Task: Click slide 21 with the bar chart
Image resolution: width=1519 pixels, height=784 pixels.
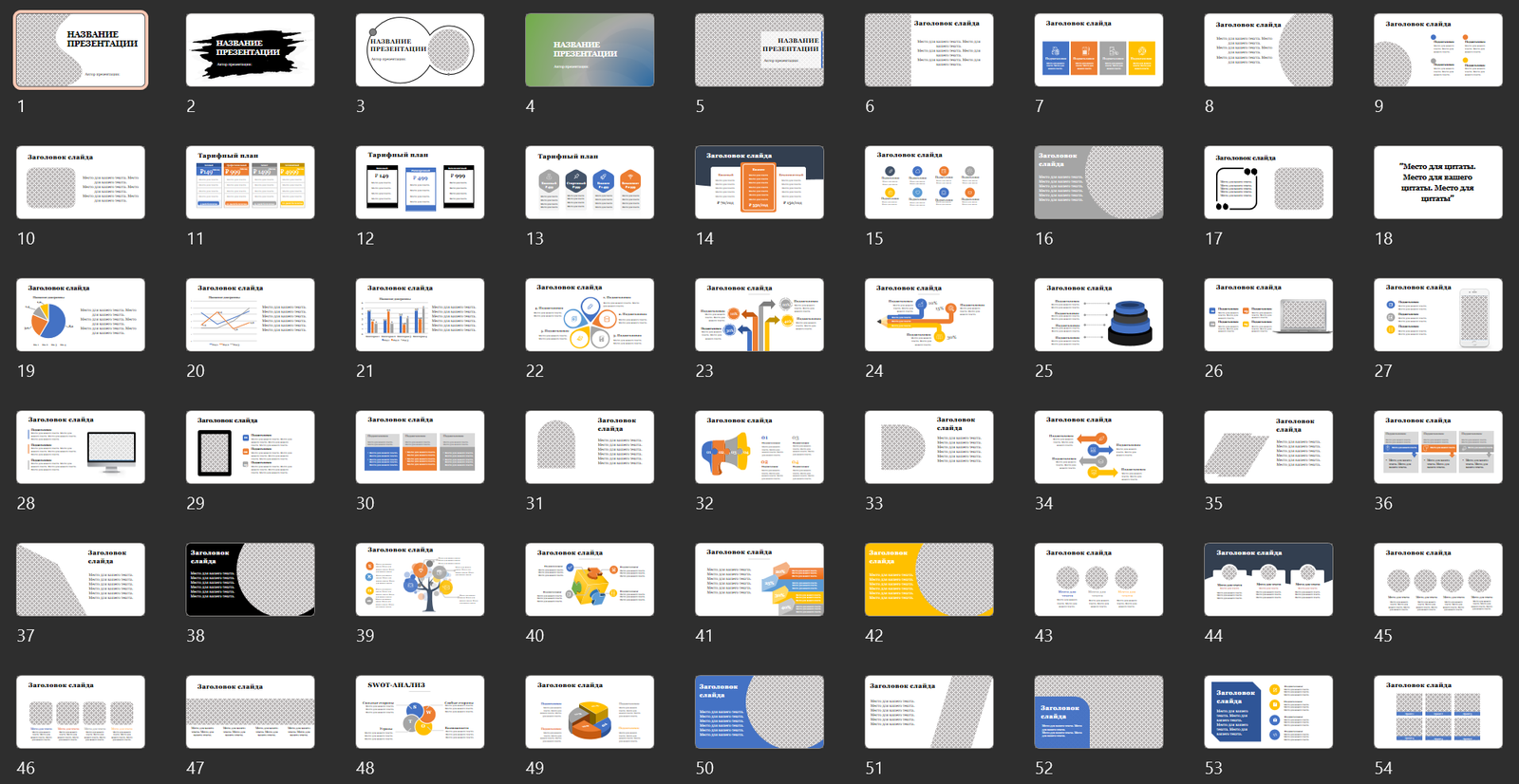Action: point(420,315)
